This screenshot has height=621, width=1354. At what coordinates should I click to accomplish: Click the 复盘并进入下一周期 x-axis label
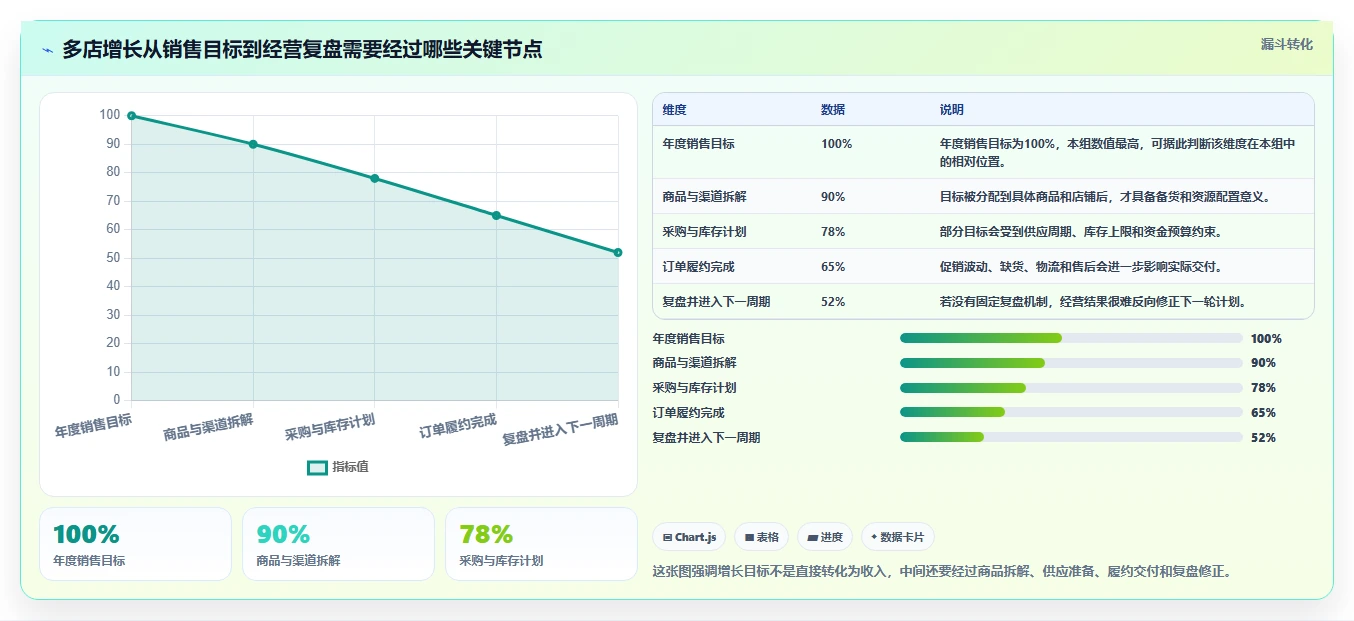click(x=560, y=429)
